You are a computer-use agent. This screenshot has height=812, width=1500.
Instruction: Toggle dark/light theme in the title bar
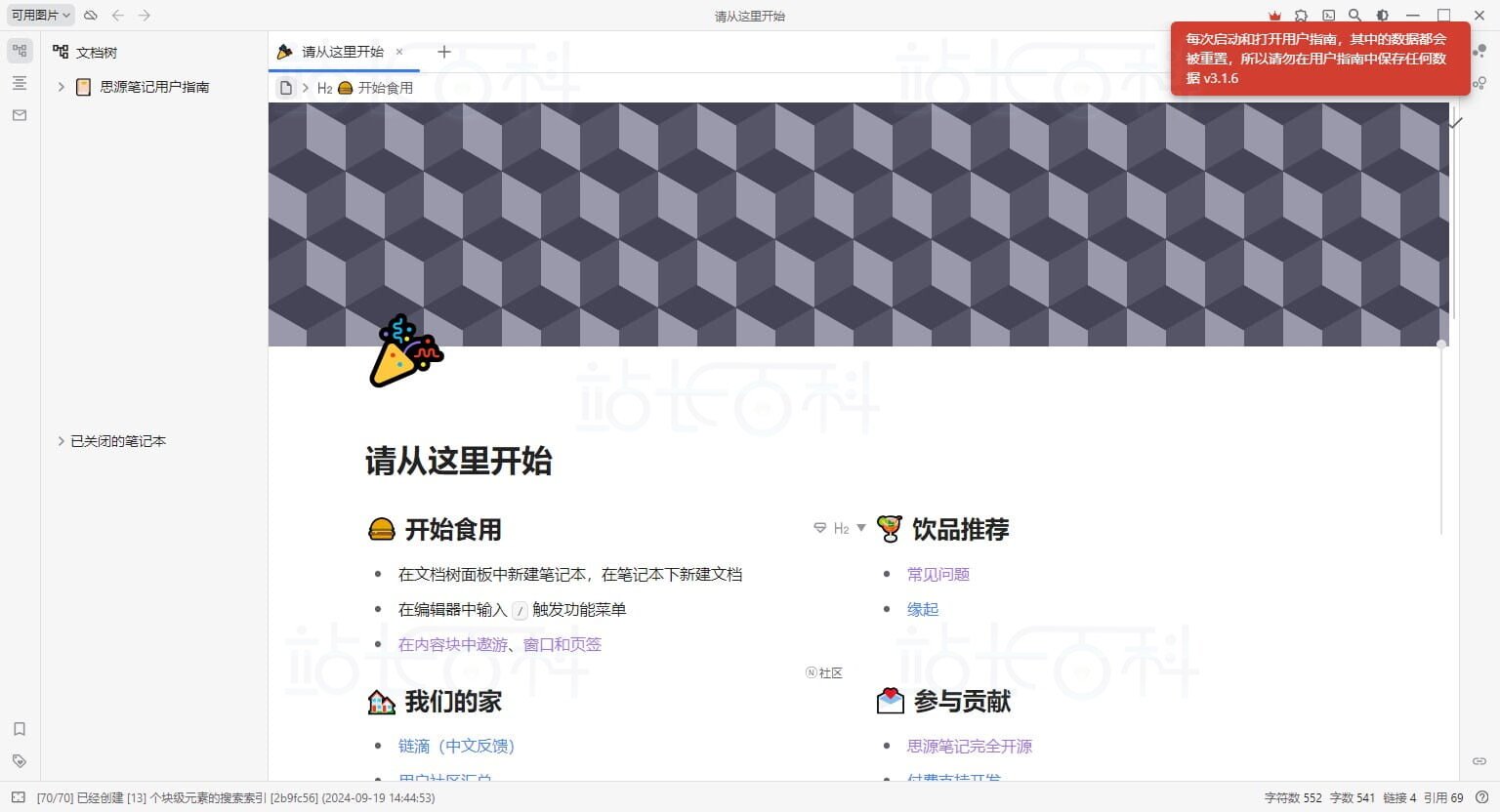(x=1382, y=16)
